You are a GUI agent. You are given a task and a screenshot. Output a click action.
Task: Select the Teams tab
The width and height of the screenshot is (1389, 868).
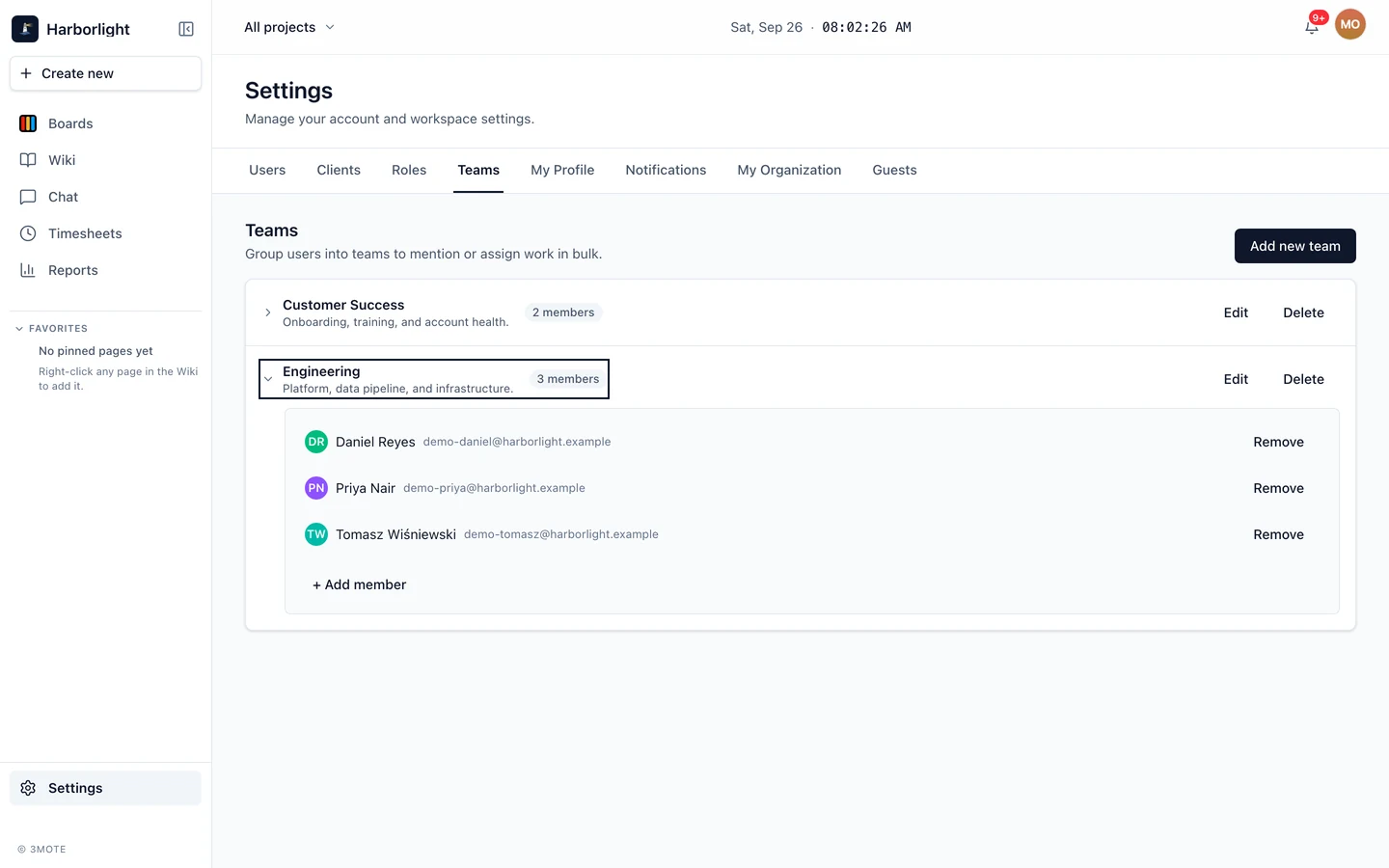pos(478,170)
